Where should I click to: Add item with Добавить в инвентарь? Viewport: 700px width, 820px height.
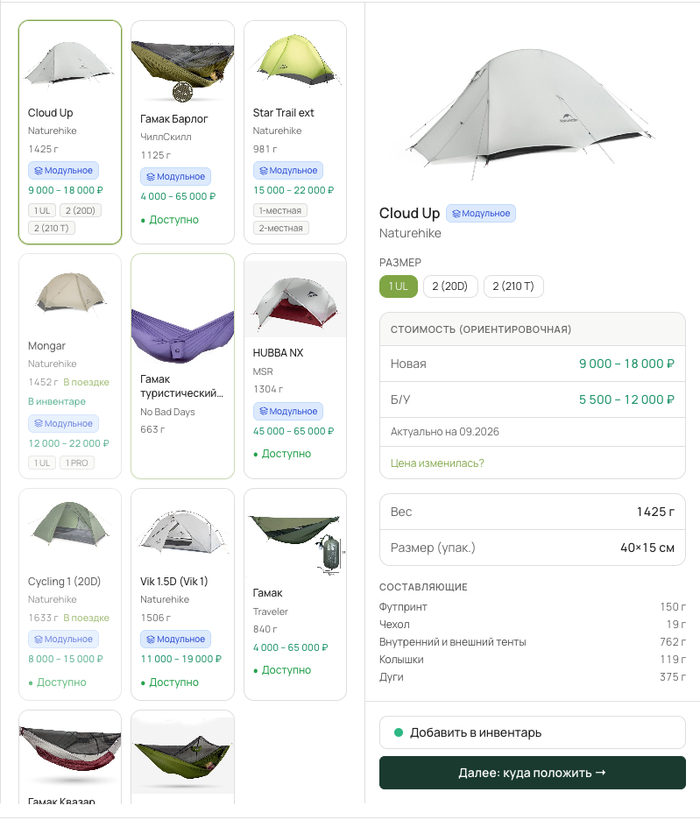532,732
